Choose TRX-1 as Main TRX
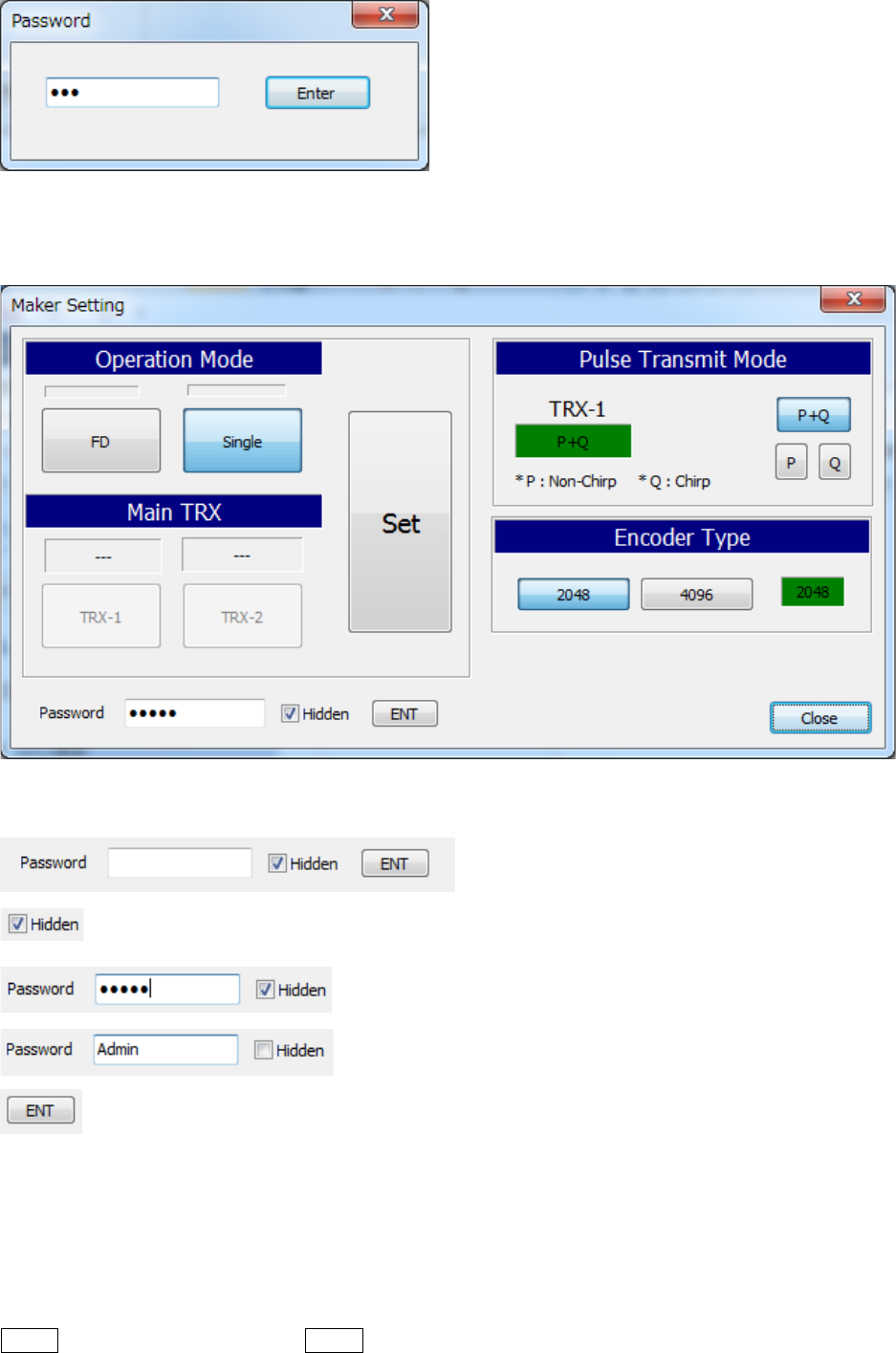896x1353 pixels. 100,617
